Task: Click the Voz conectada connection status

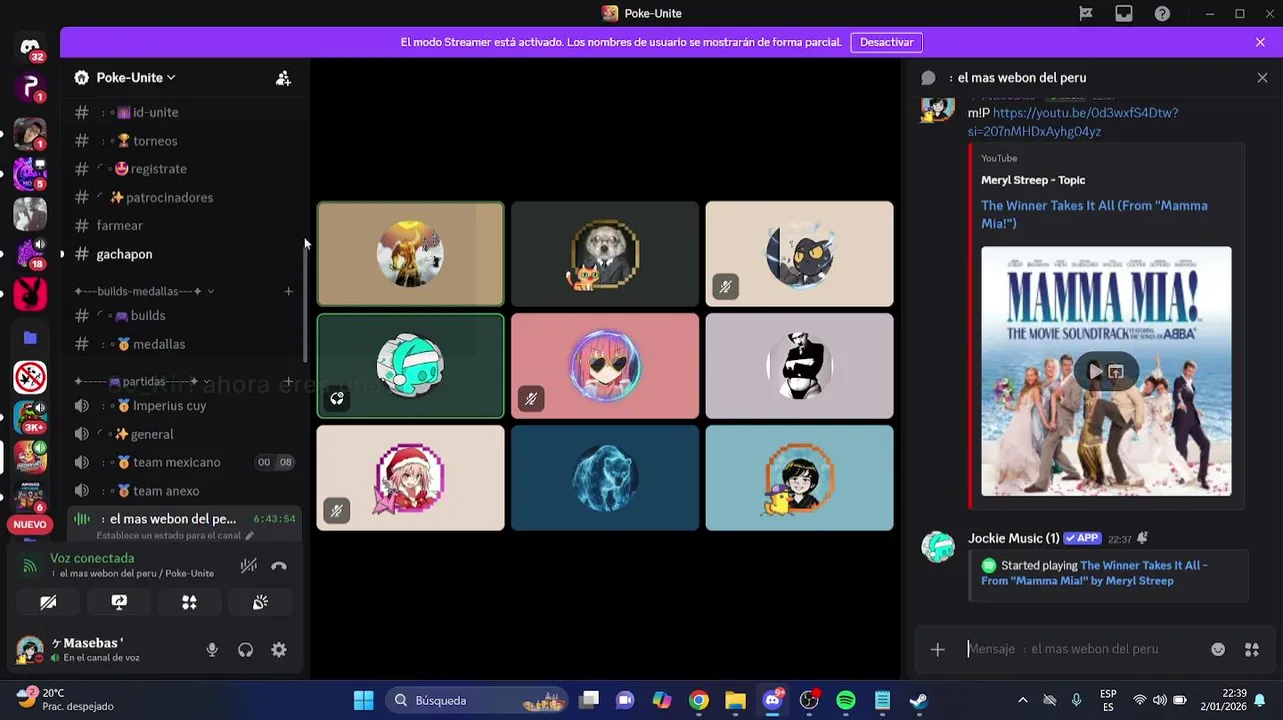Action: click(x=92, y=558)
